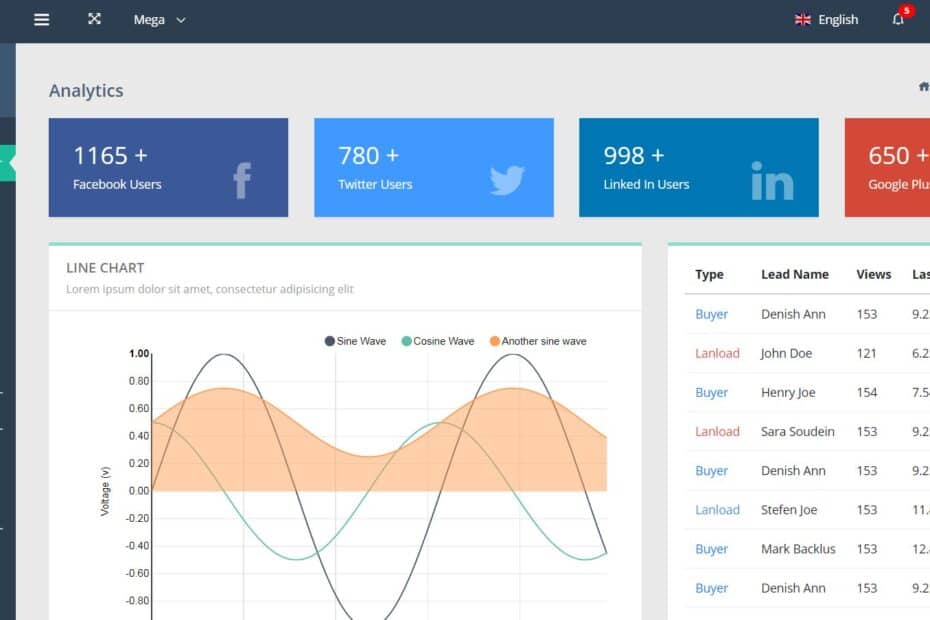Open the 650 + Google Plus card
This screenshot has width=930, height=620.
tap(887, 167)
